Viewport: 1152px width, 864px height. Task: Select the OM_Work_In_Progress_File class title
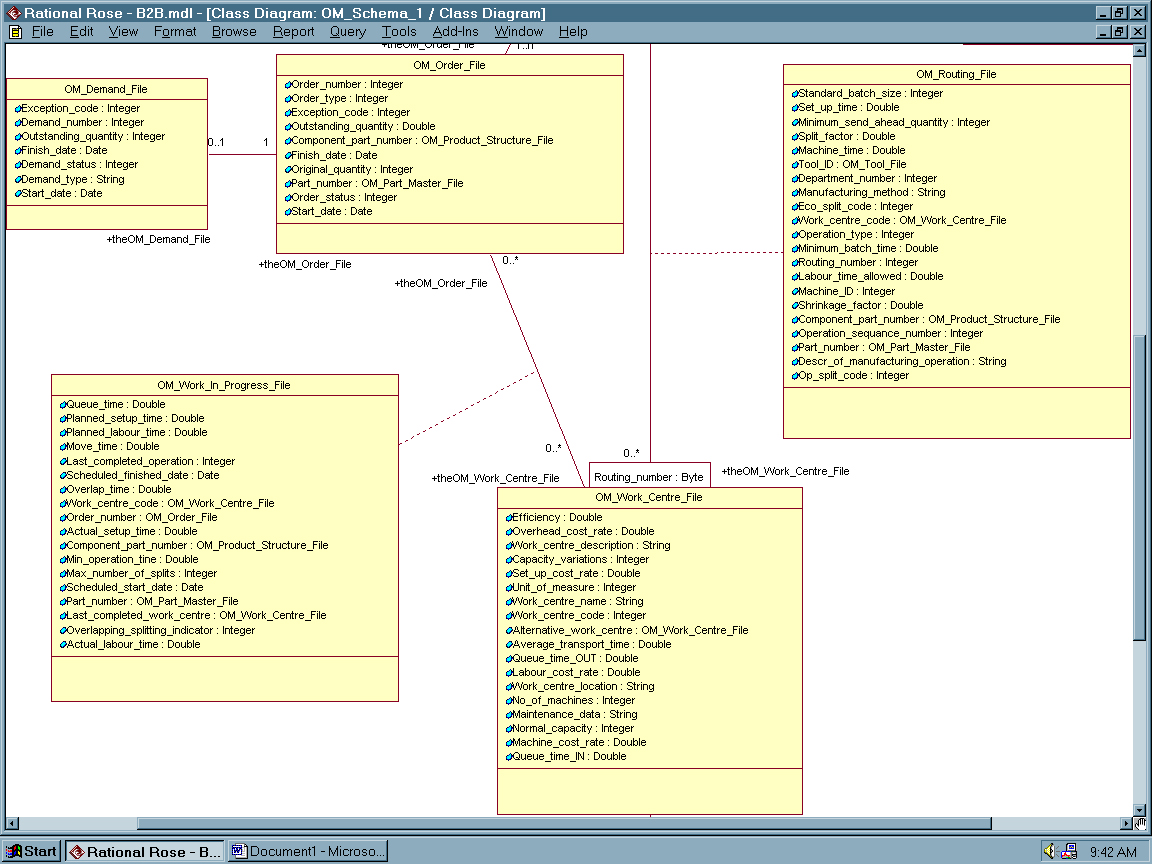click(x=224, y=385)
